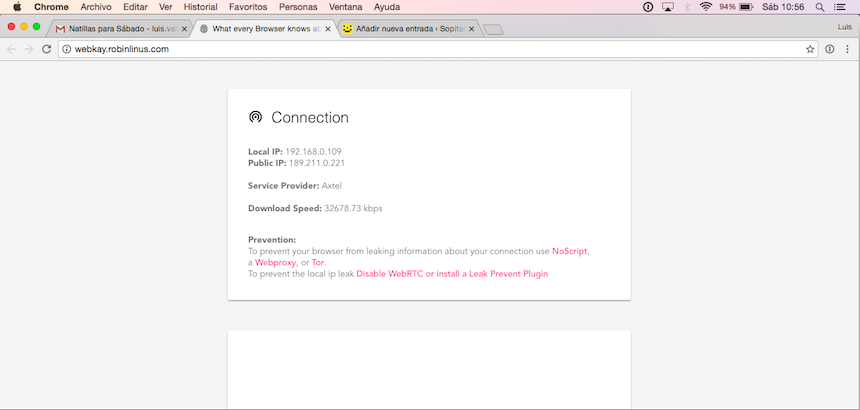Screen dimensions: 860x410
Task: Follow the Webproxy link
Action: [275, 262]
